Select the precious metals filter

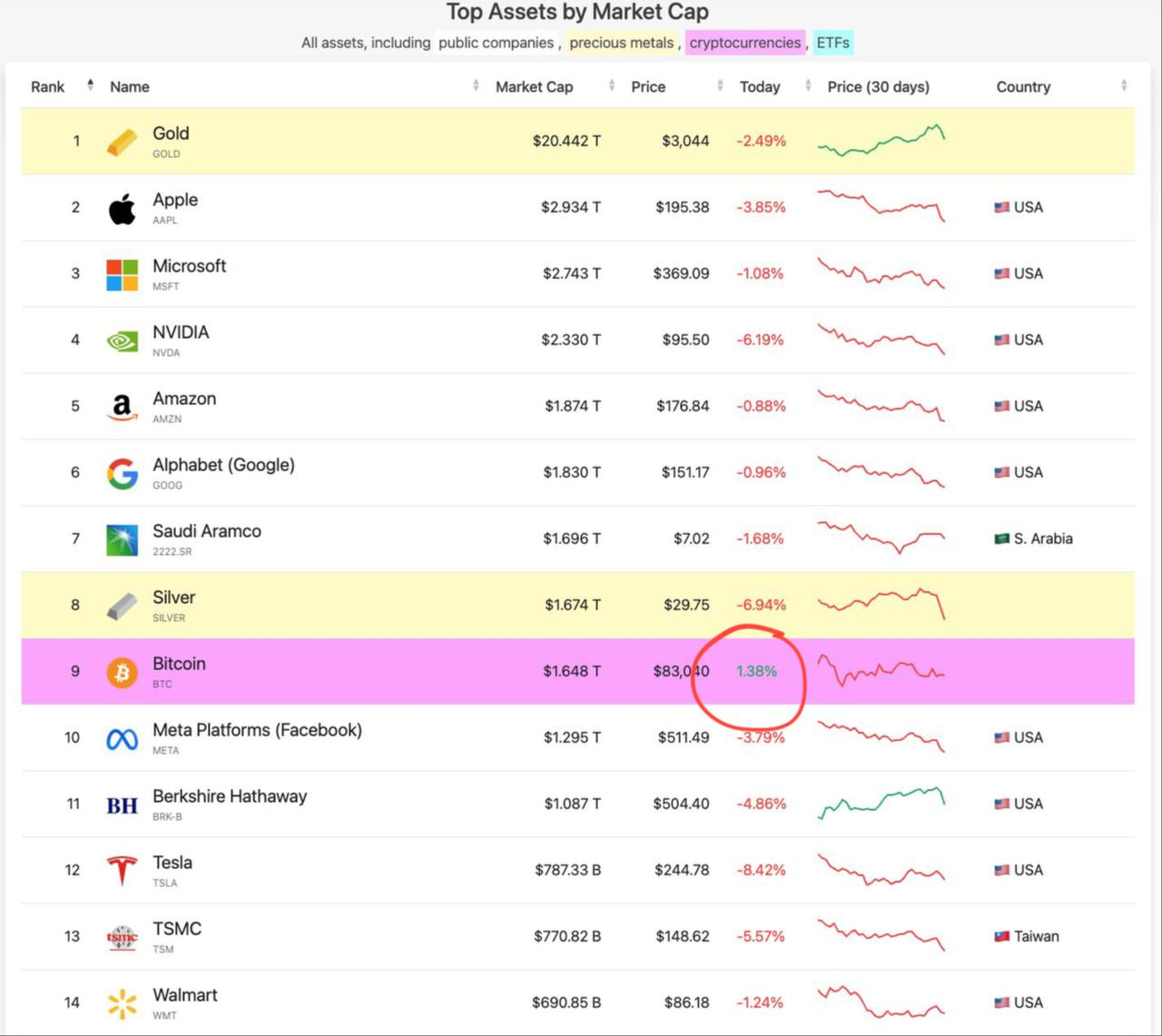tap(622, 43)
